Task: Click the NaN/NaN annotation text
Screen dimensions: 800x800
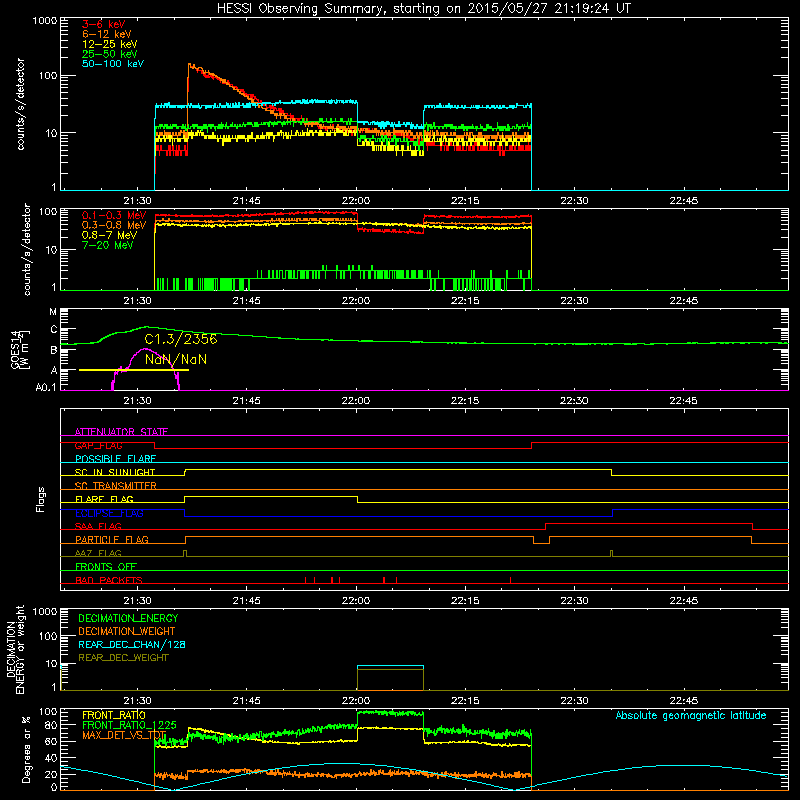Action: (x=176, y=360)
